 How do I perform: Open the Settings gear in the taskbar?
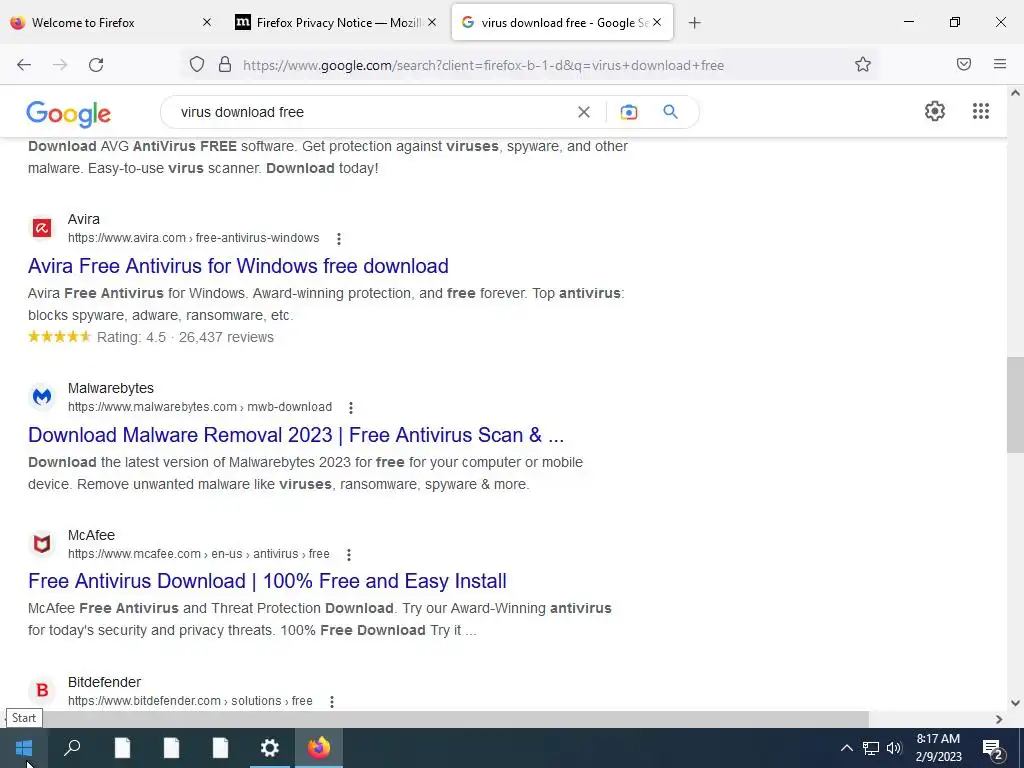pos(269,748)
